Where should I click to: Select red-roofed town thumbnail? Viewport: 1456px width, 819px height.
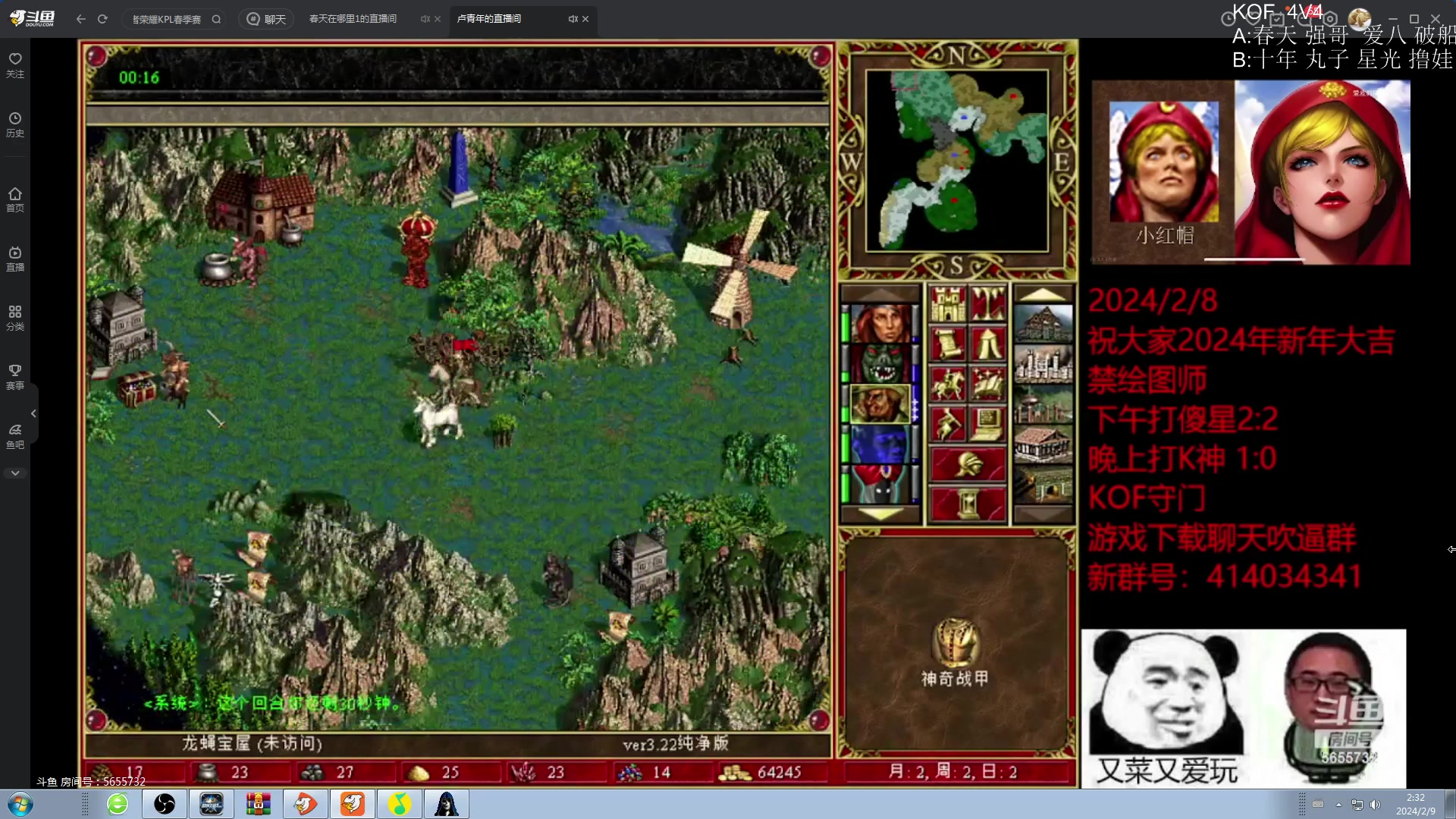pos(1043,444)
